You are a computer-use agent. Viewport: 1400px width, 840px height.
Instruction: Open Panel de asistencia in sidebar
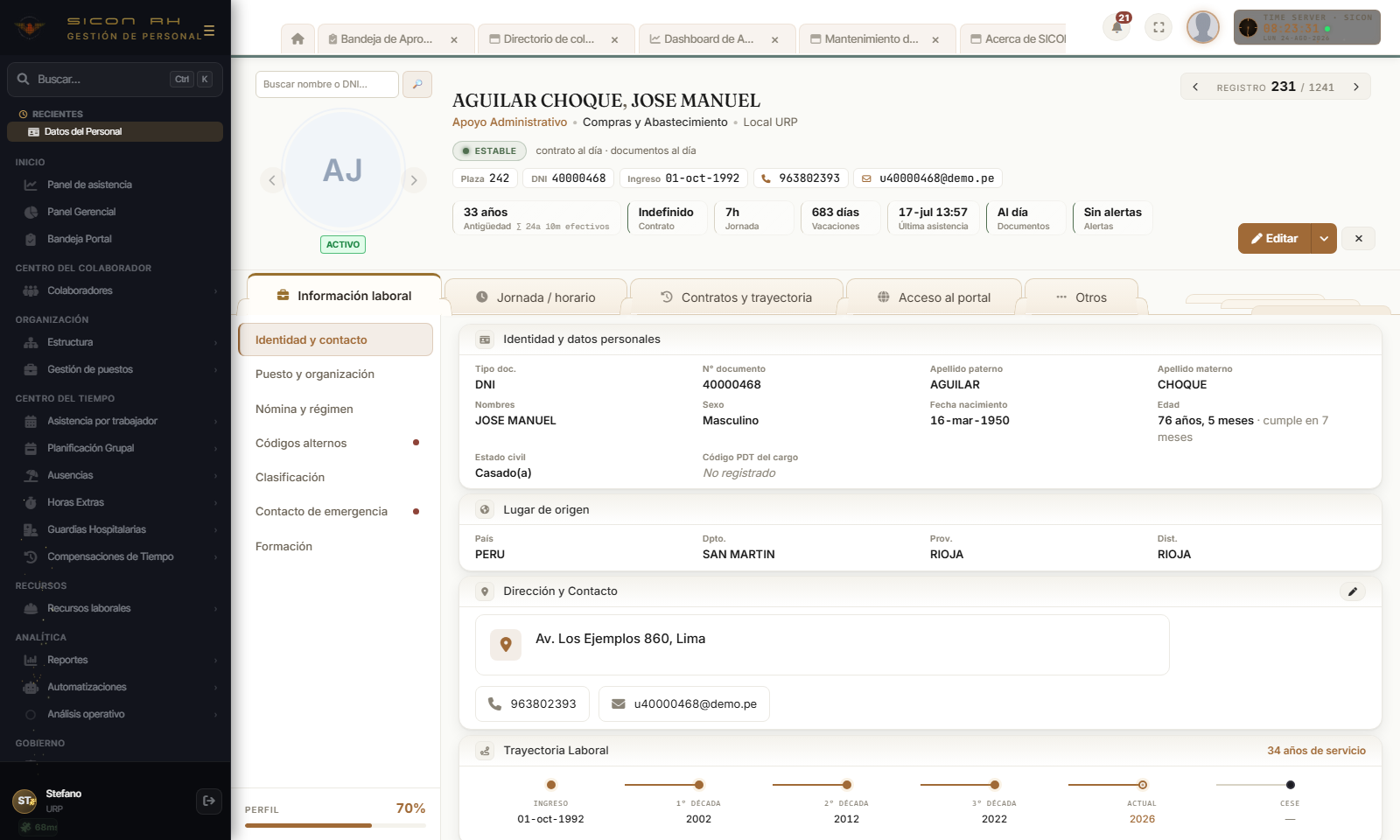[115, 185]
